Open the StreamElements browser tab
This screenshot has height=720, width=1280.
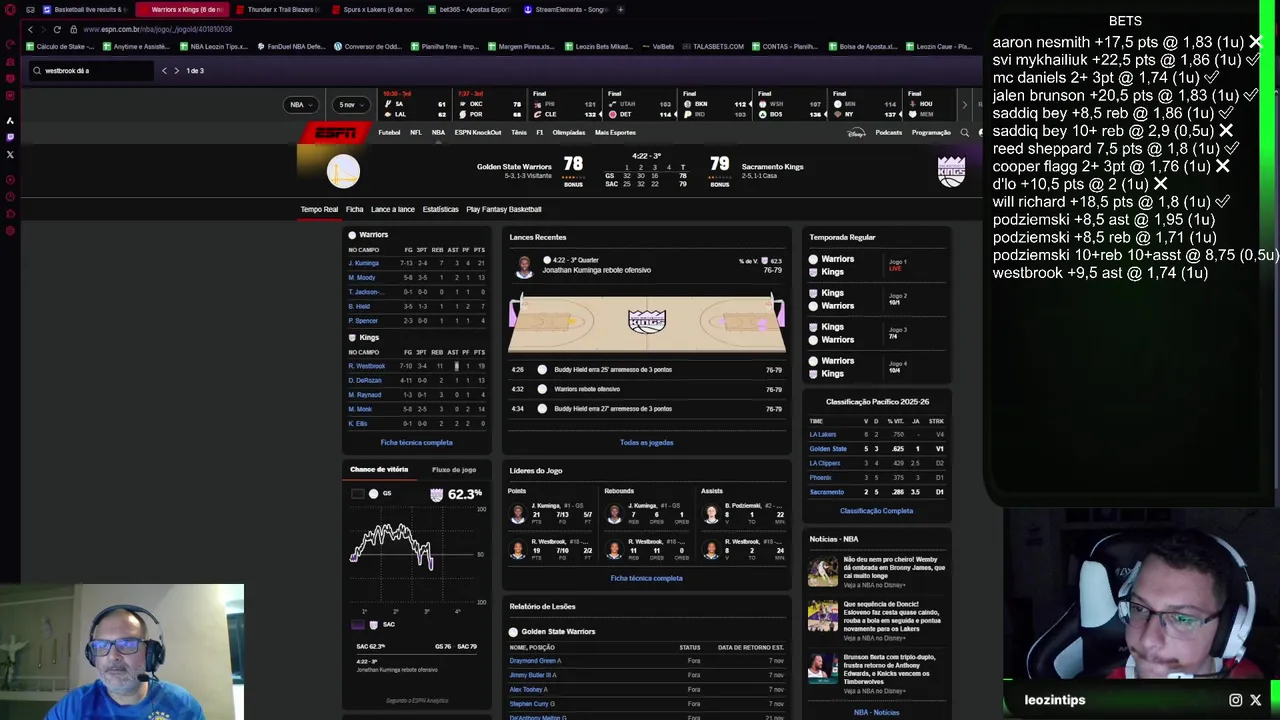click(565, 9)
